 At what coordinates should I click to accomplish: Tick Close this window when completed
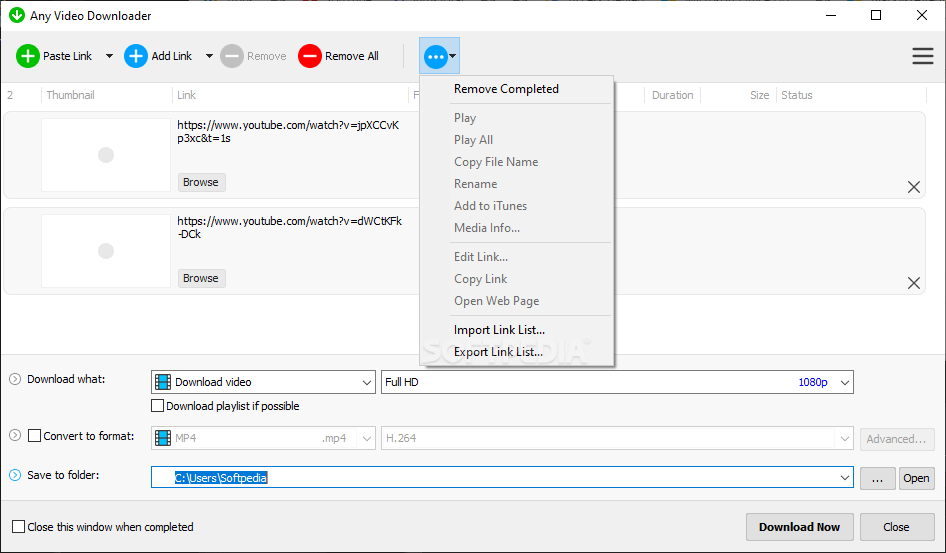point(19,526)
